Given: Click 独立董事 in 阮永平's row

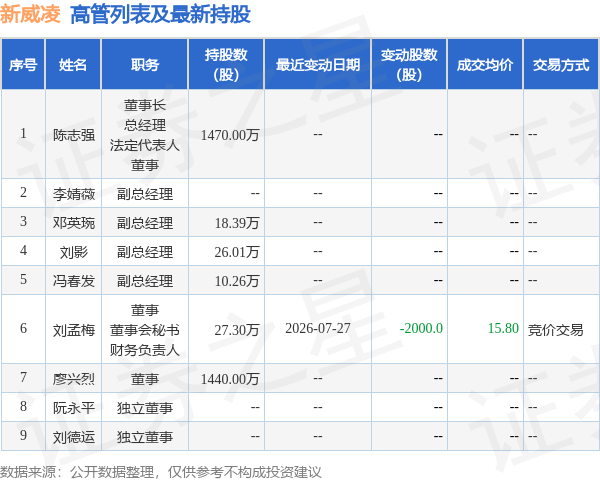Looking at the screenshot, I should pyautogui.click(x=145, y=408).
